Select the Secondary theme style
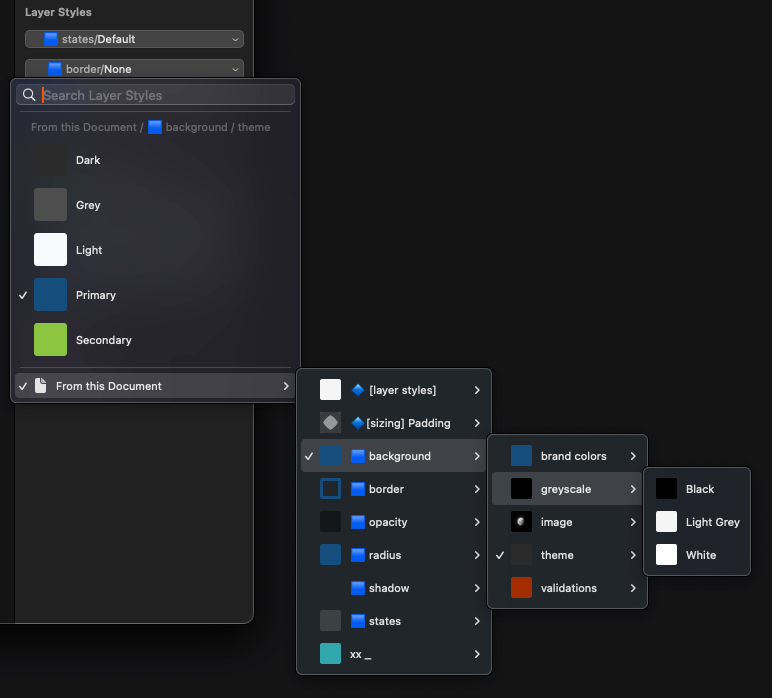Screen dimensions: 772x698 click(155, 340)
